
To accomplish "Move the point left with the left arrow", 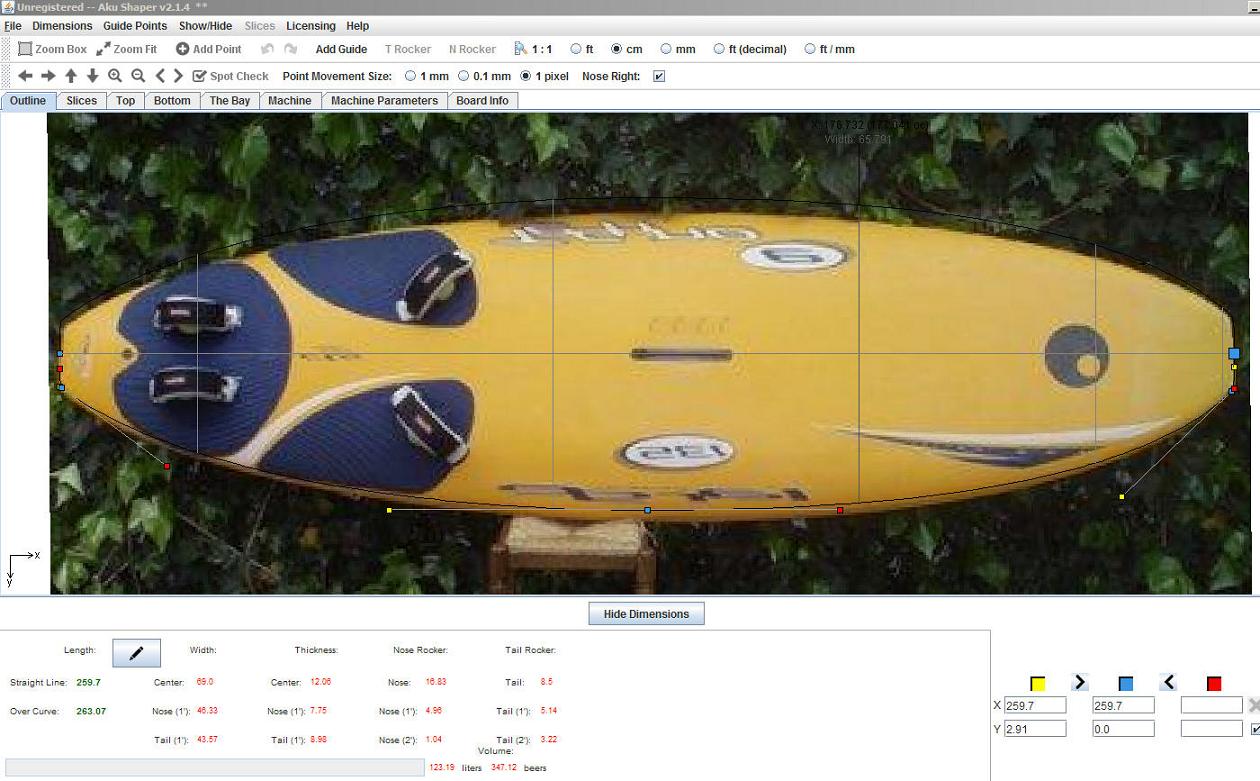I will (x=25, y=76).
